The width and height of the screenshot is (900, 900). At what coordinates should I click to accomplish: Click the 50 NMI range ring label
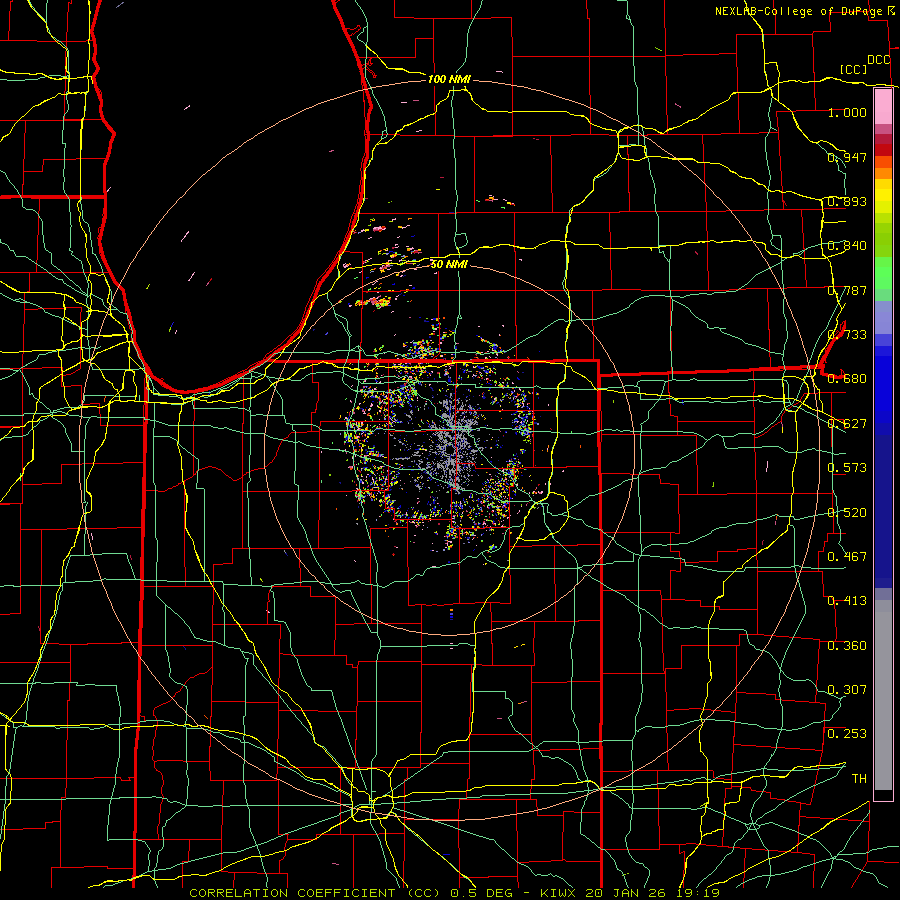449,264
